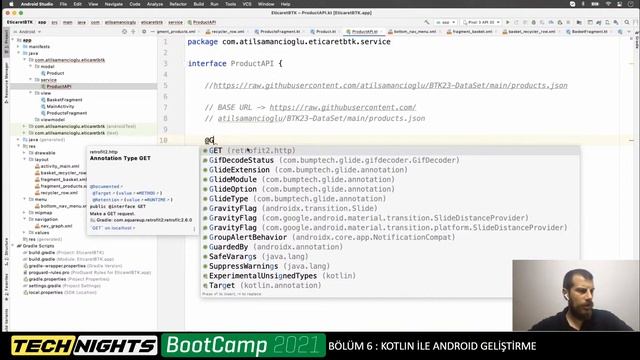Image resolution: width=640 pixels, height=360 pixels.
Task: Open the Structure side tool window
Action: [x=6, y=252]
